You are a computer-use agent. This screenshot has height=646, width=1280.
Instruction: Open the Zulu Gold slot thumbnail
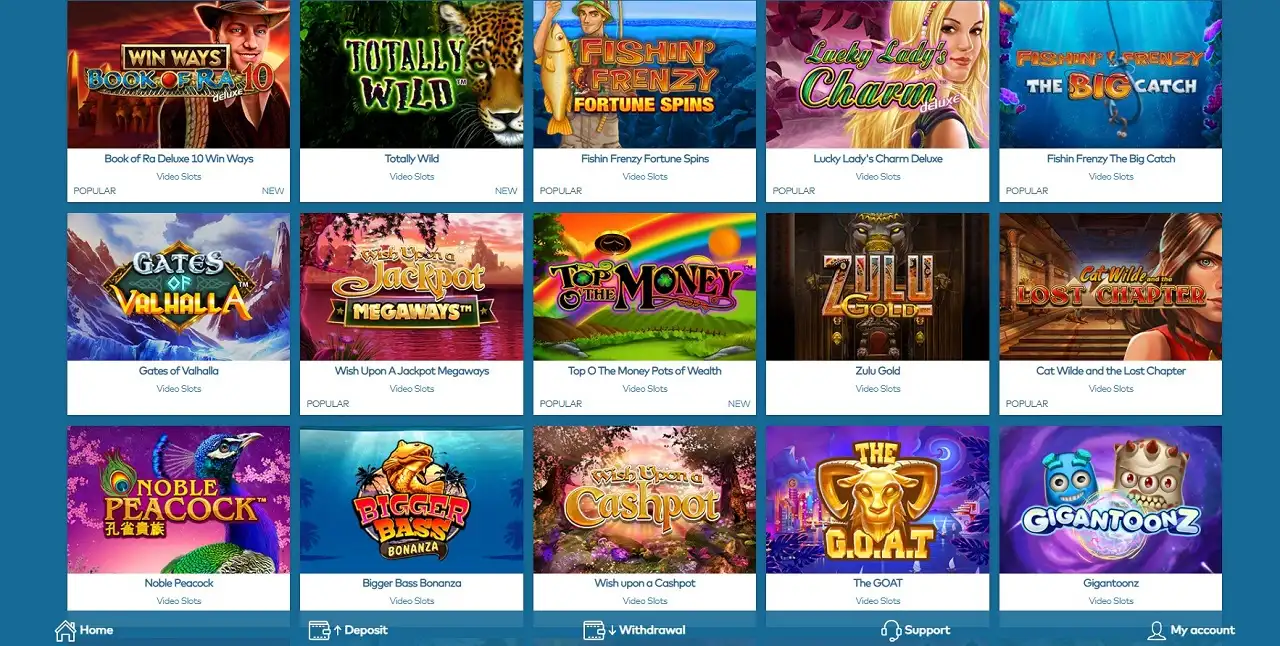(x=877, y=287)
